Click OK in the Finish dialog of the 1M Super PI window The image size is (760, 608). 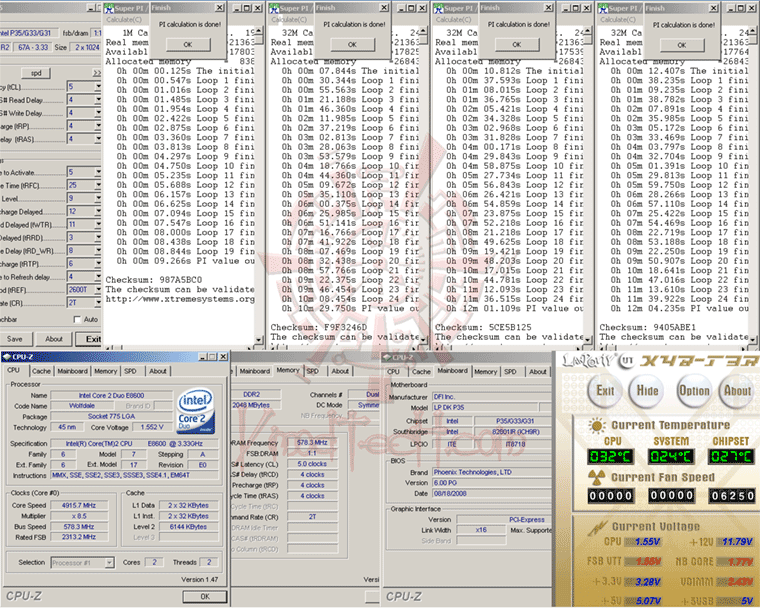click(x=188, y=45)
